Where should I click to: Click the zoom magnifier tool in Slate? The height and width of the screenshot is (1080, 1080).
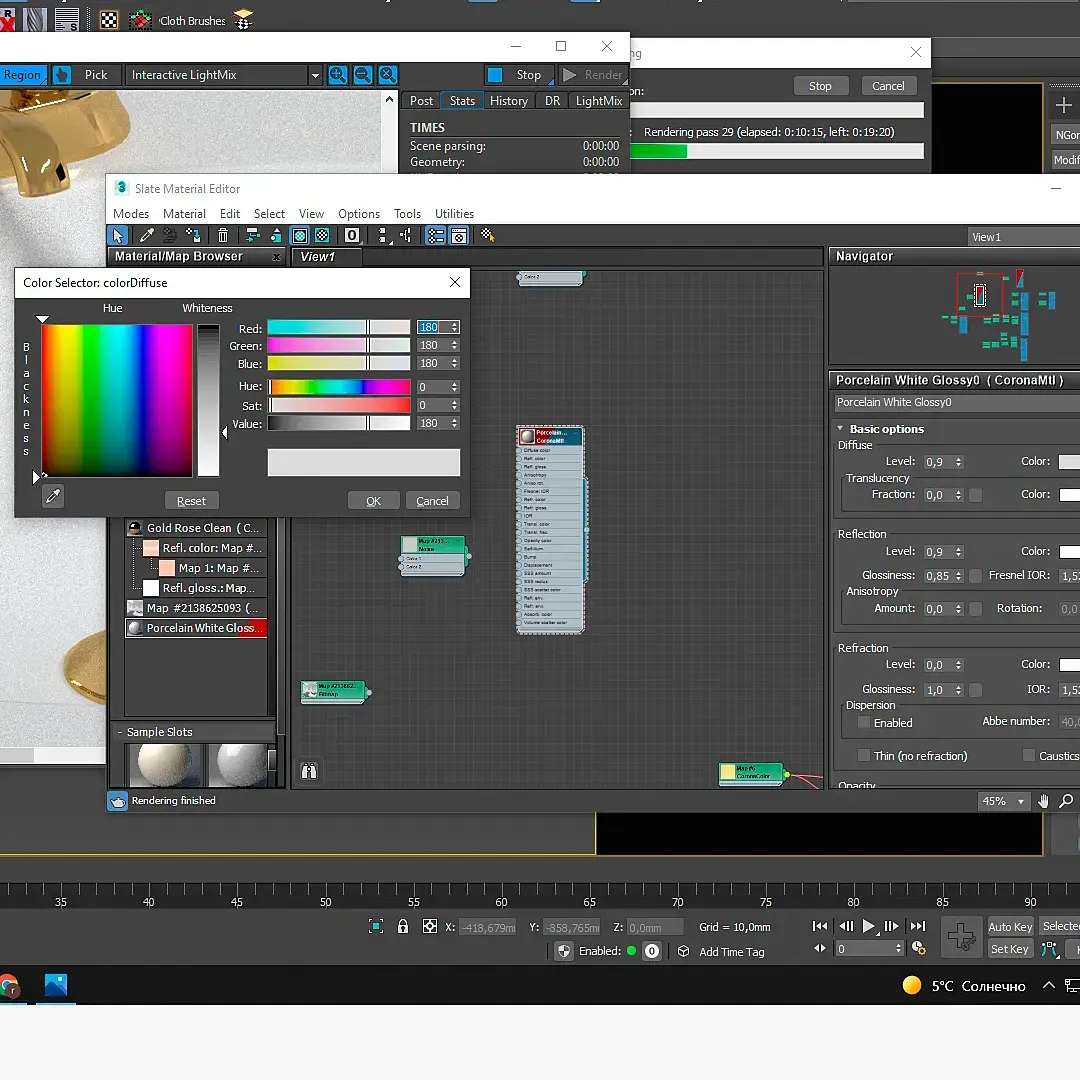(1066, 801)
